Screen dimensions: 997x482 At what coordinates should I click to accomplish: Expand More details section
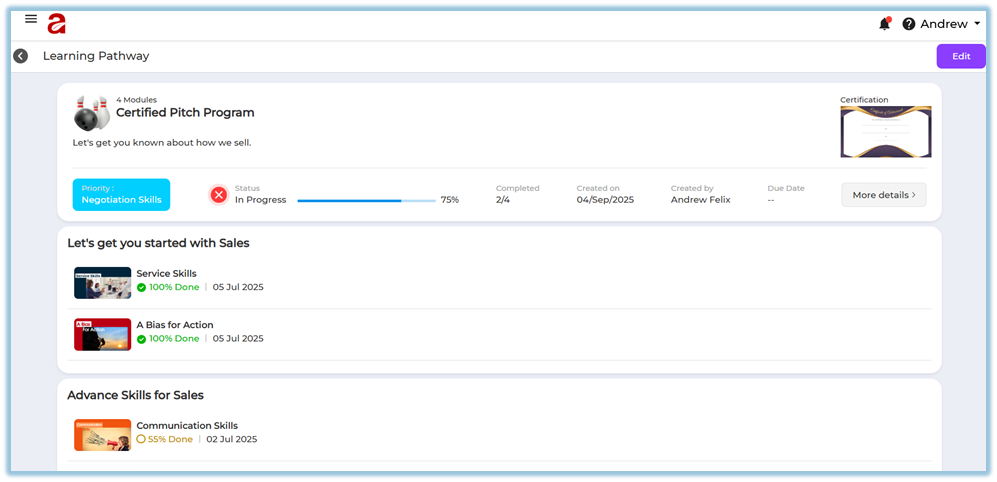point(883,195)
